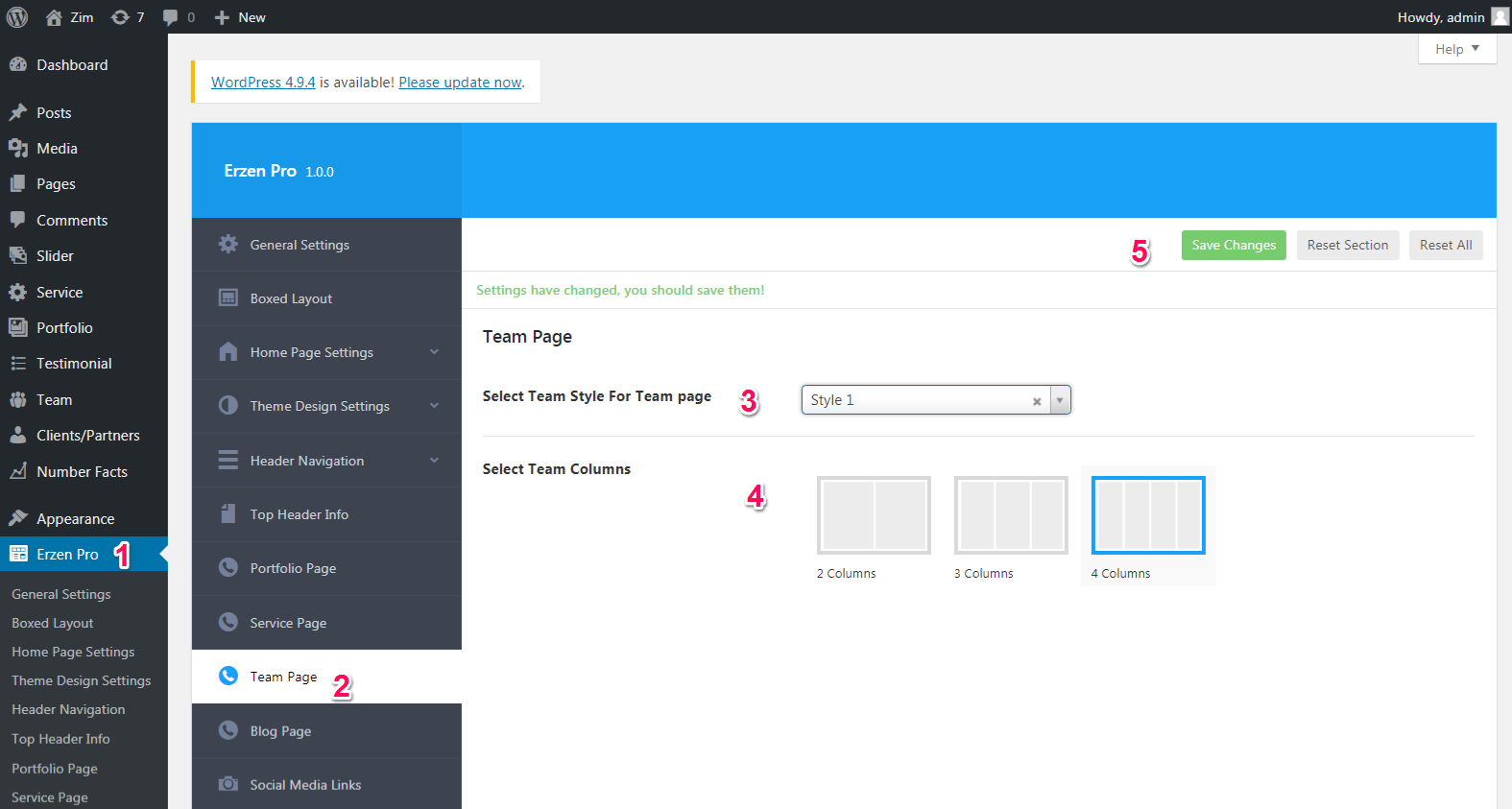1512x809 pixels.
Task: Click the Social Media Links camera icon
Action: click(228, 784)
